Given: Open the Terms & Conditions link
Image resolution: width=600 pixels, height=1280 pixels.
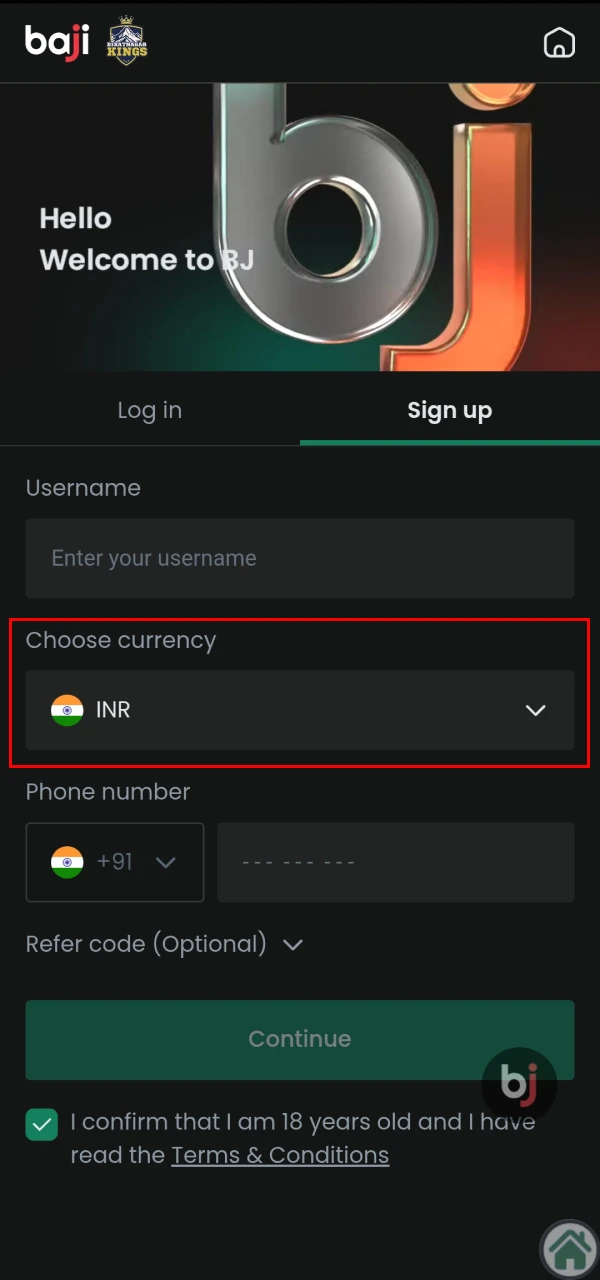Looking at the screenshot, I should (280, 1155).
